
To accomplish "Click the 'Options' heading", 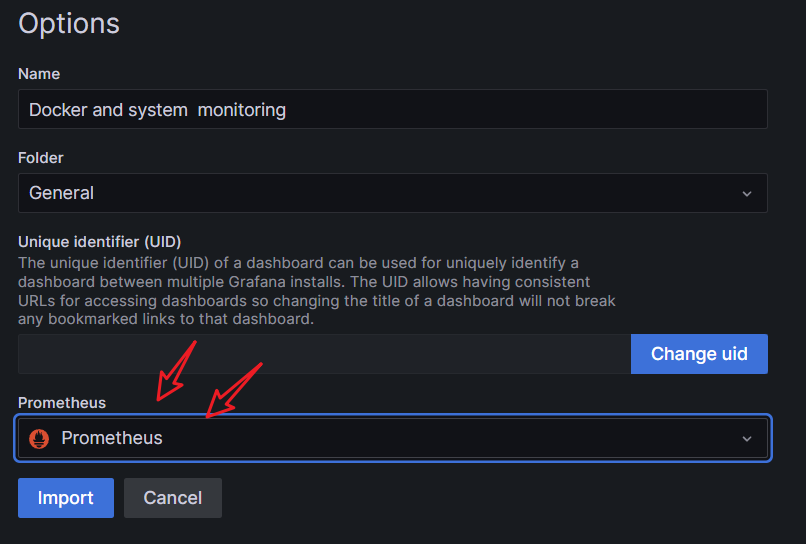I will [x=69, y=23].
